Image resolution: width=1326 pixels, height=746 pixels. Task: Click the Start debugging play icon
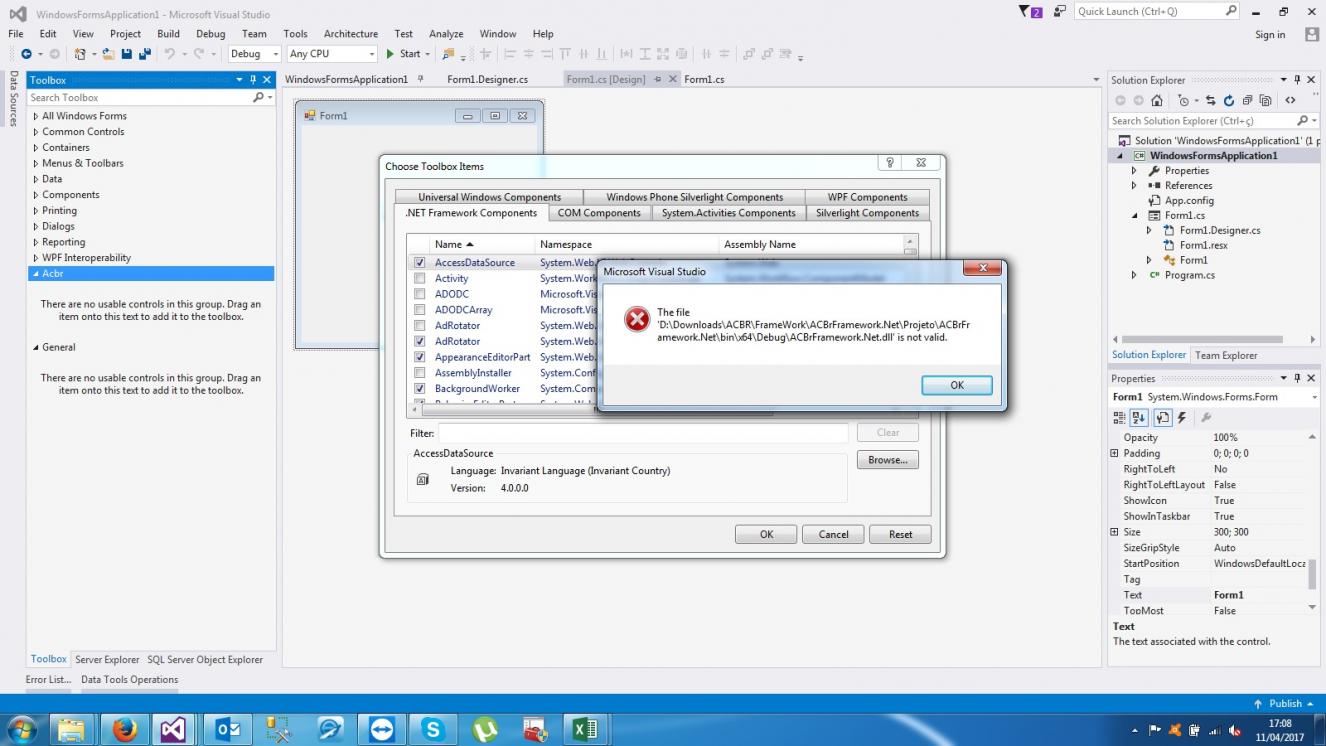click(x=391, y=54)
